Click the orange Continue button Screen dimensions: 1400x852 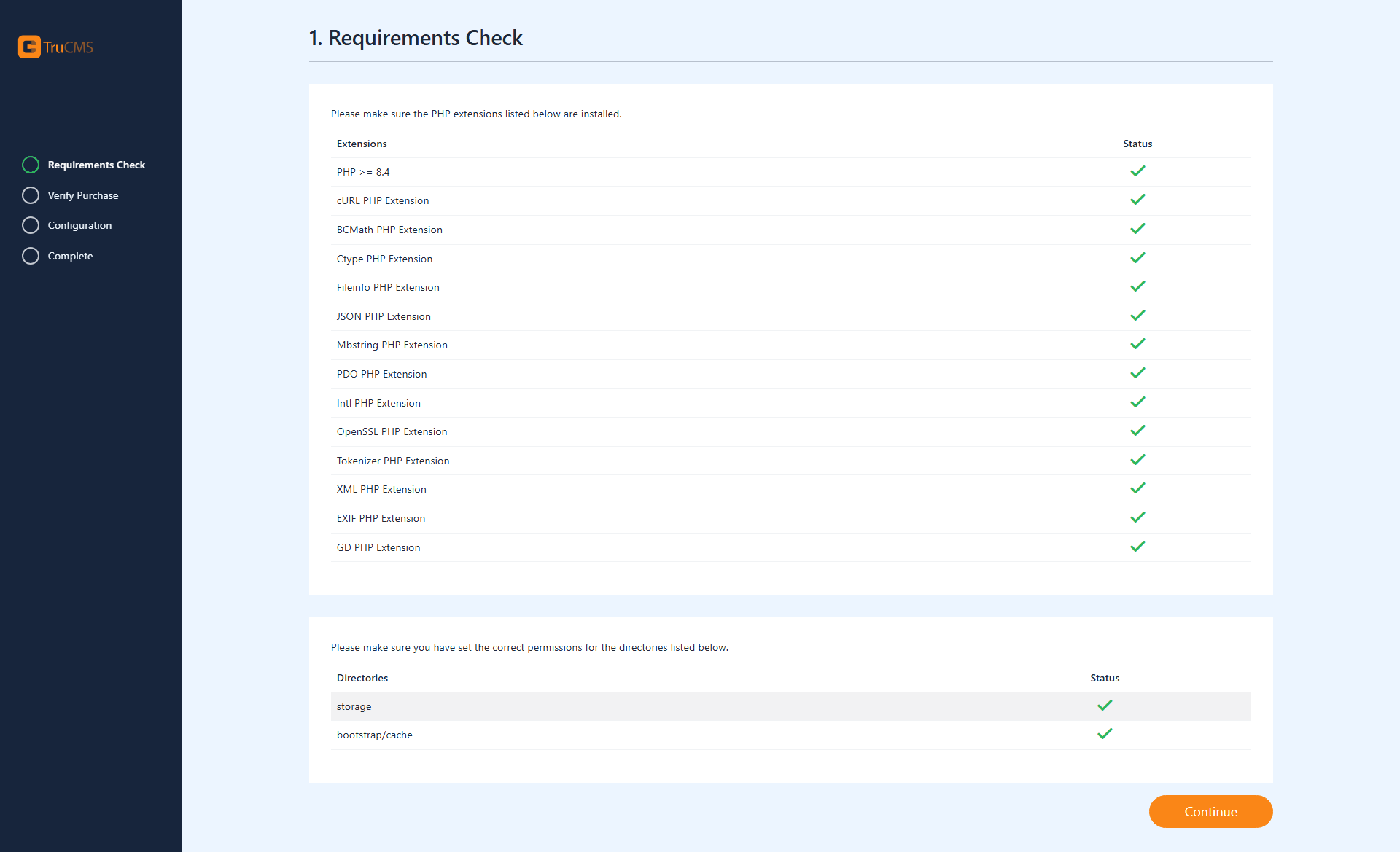pos(1210,811)
